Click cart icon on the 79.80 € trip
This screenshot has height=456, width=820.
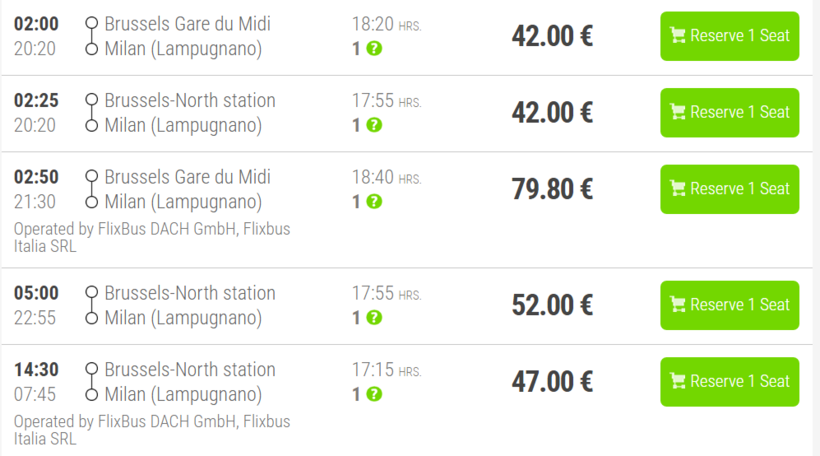[678, 188]
